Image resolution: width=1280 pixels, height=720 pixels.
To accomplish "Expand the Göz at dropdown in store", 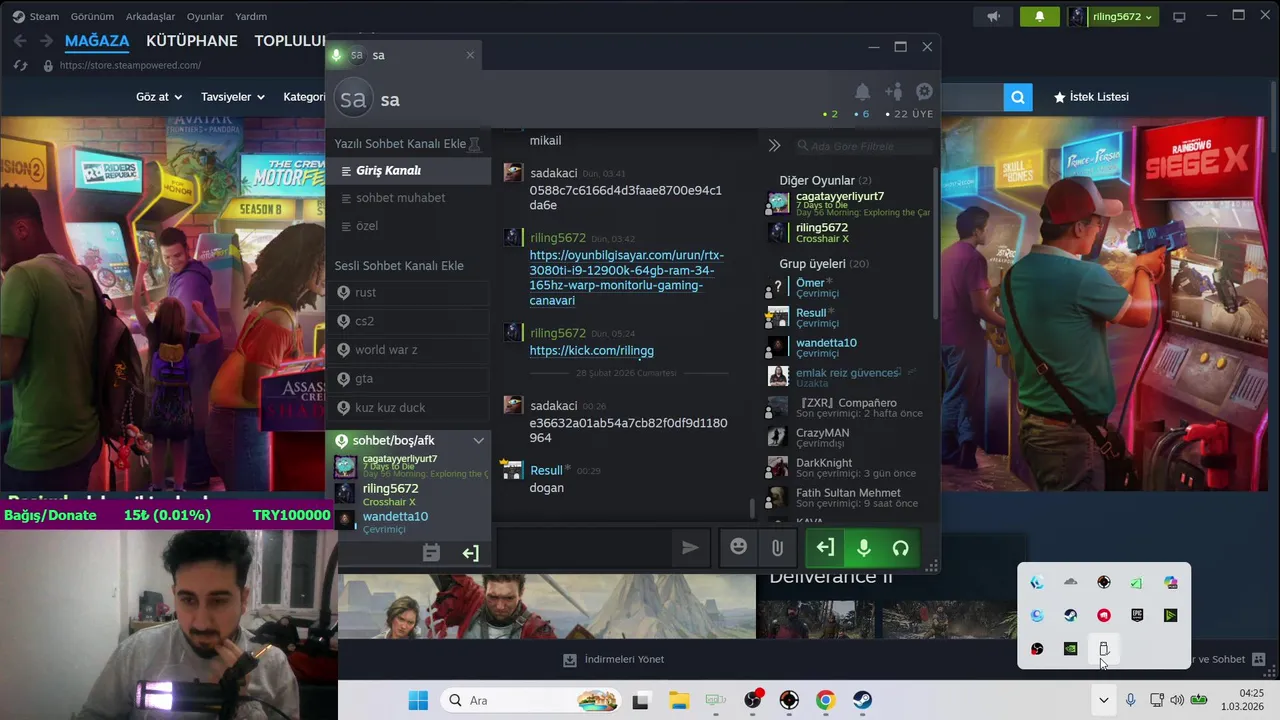I will tap(159, 97).
